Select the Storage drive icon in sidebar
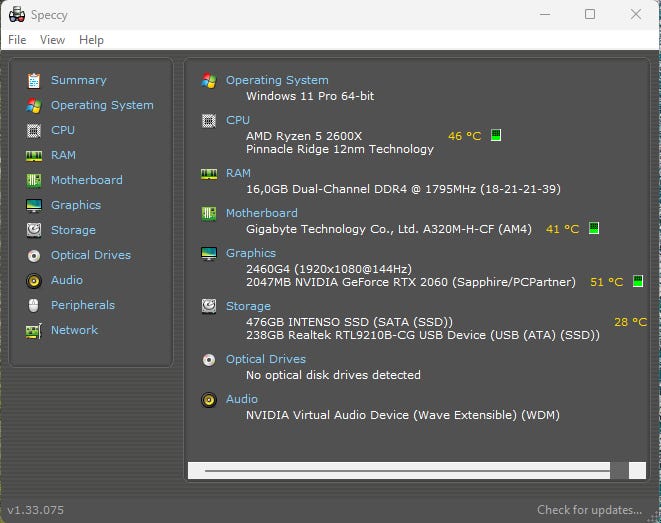The height and width of the screenshot is (523, 661). 34,230
